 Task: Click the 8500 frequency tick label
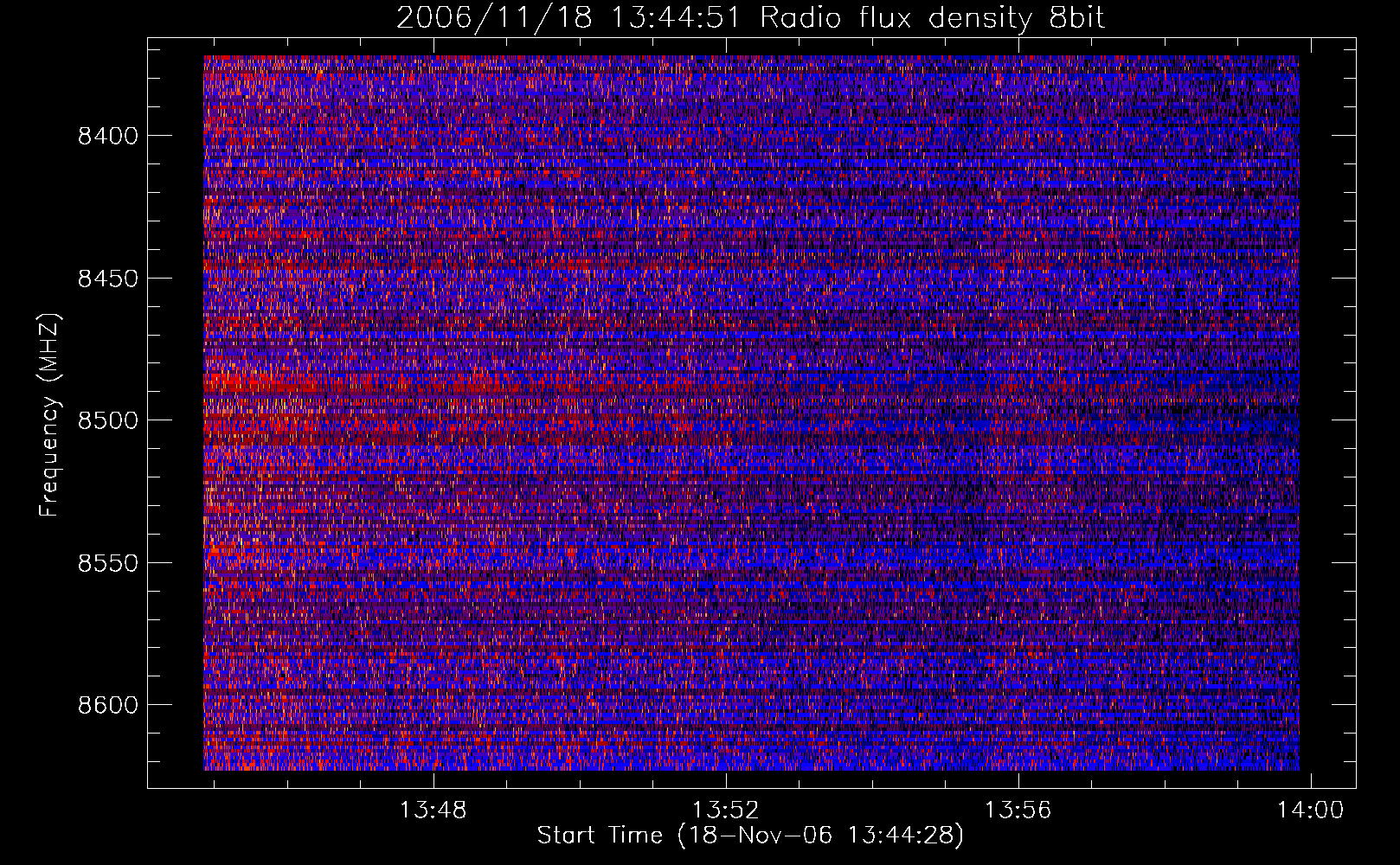coord(108,420)
